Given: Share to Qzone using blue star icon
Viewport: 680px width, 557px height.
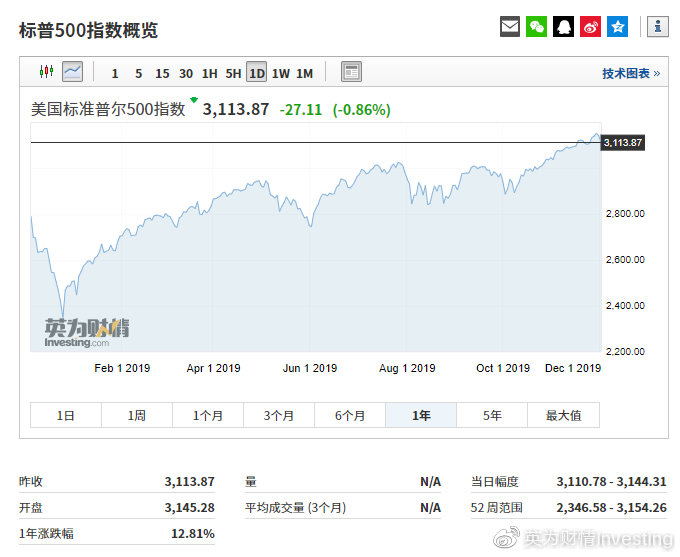Looking at the screenshot, I should tap(618, 27).
